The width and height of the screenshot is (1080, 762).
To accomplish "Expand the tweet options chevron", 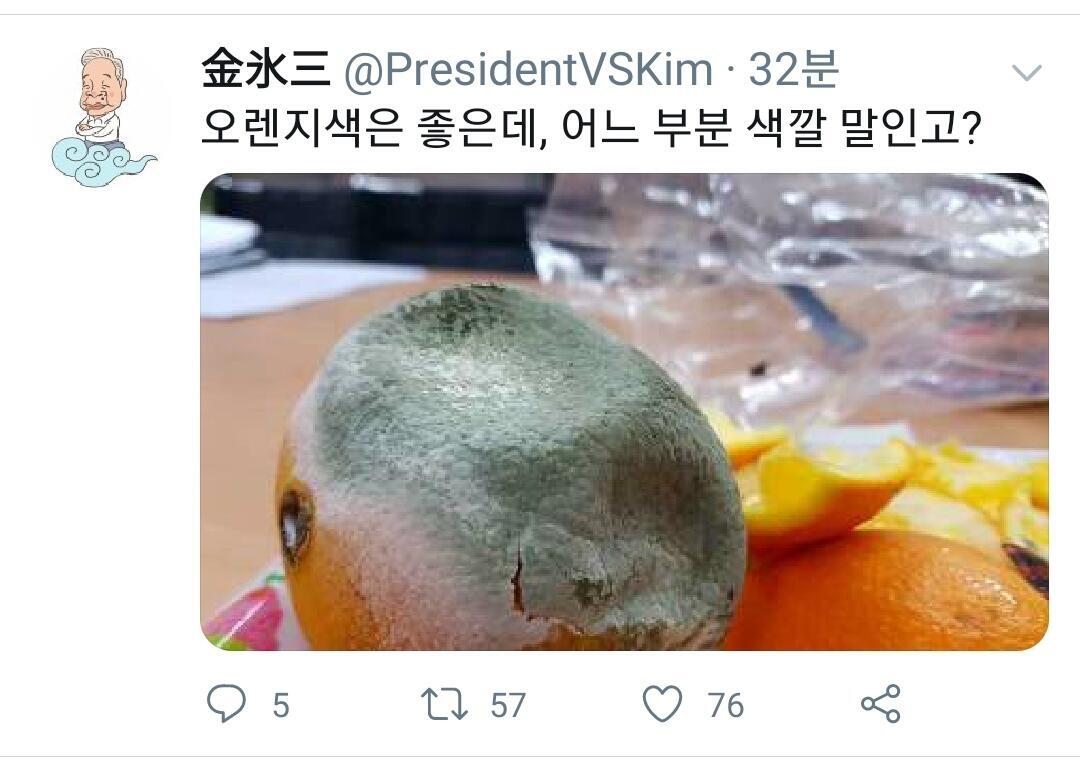I will tap(1027, 72).
